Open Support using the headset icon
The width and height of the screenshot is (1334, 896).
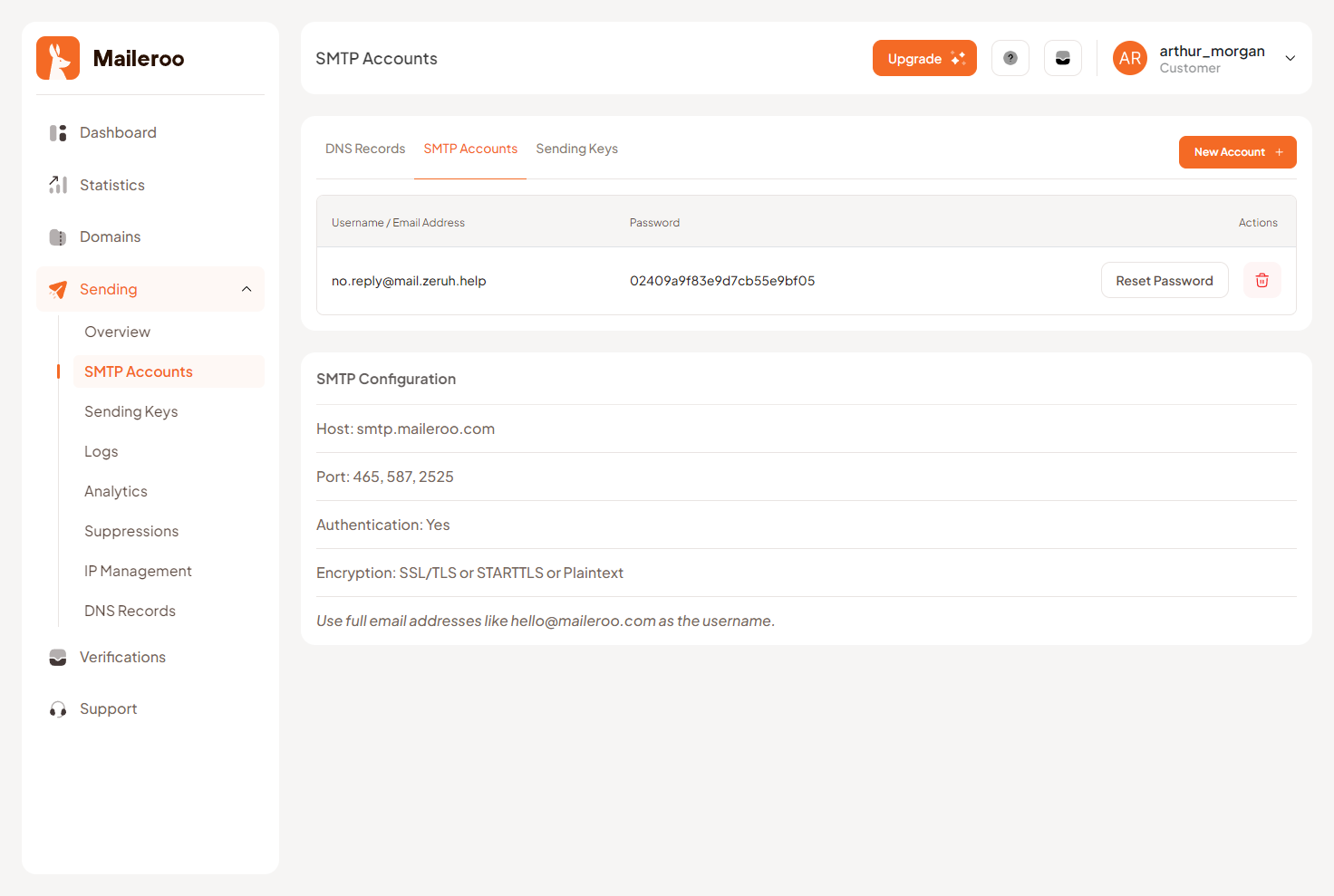point(57,708)
